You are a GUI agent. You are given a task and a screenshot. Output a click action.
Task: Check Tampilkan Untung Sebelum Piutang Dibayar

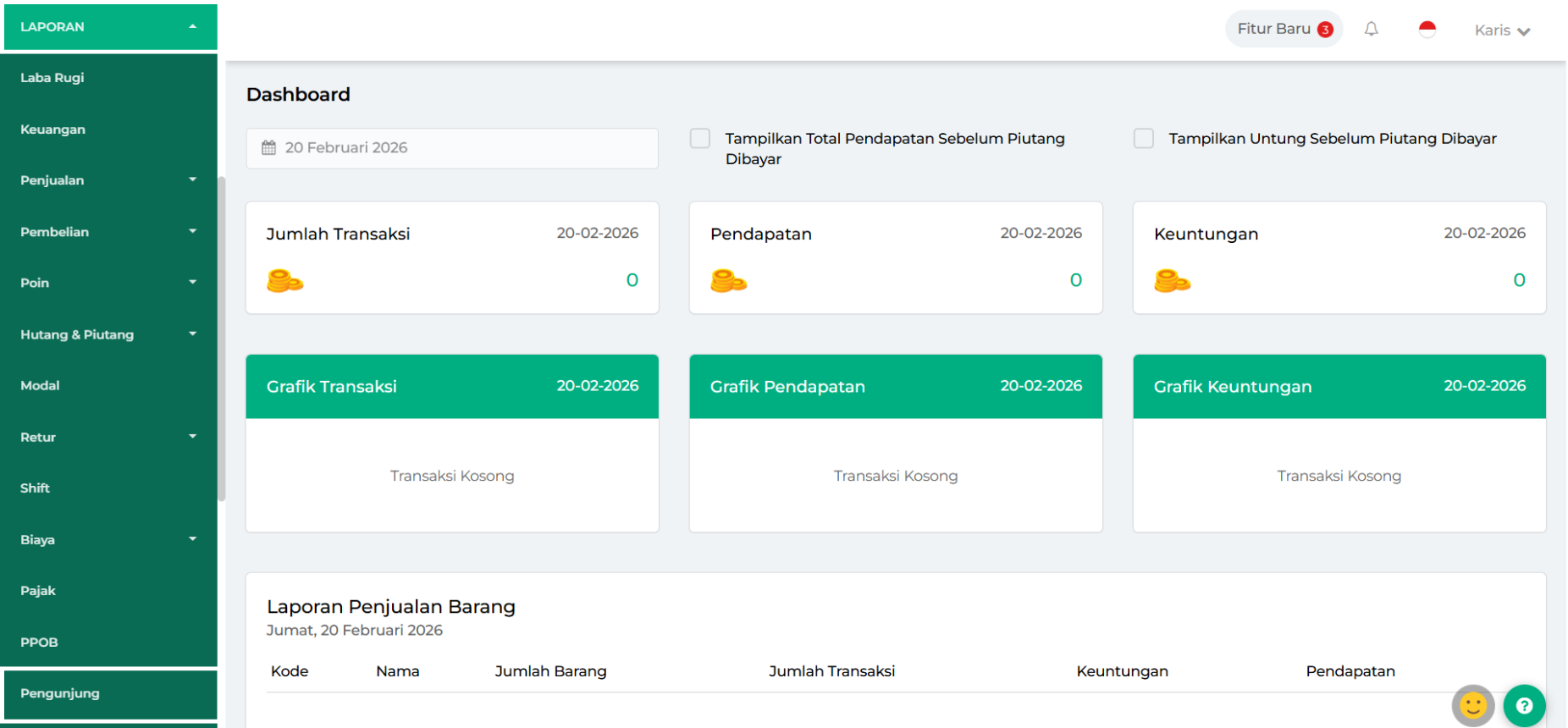[x=1144, y=139]
